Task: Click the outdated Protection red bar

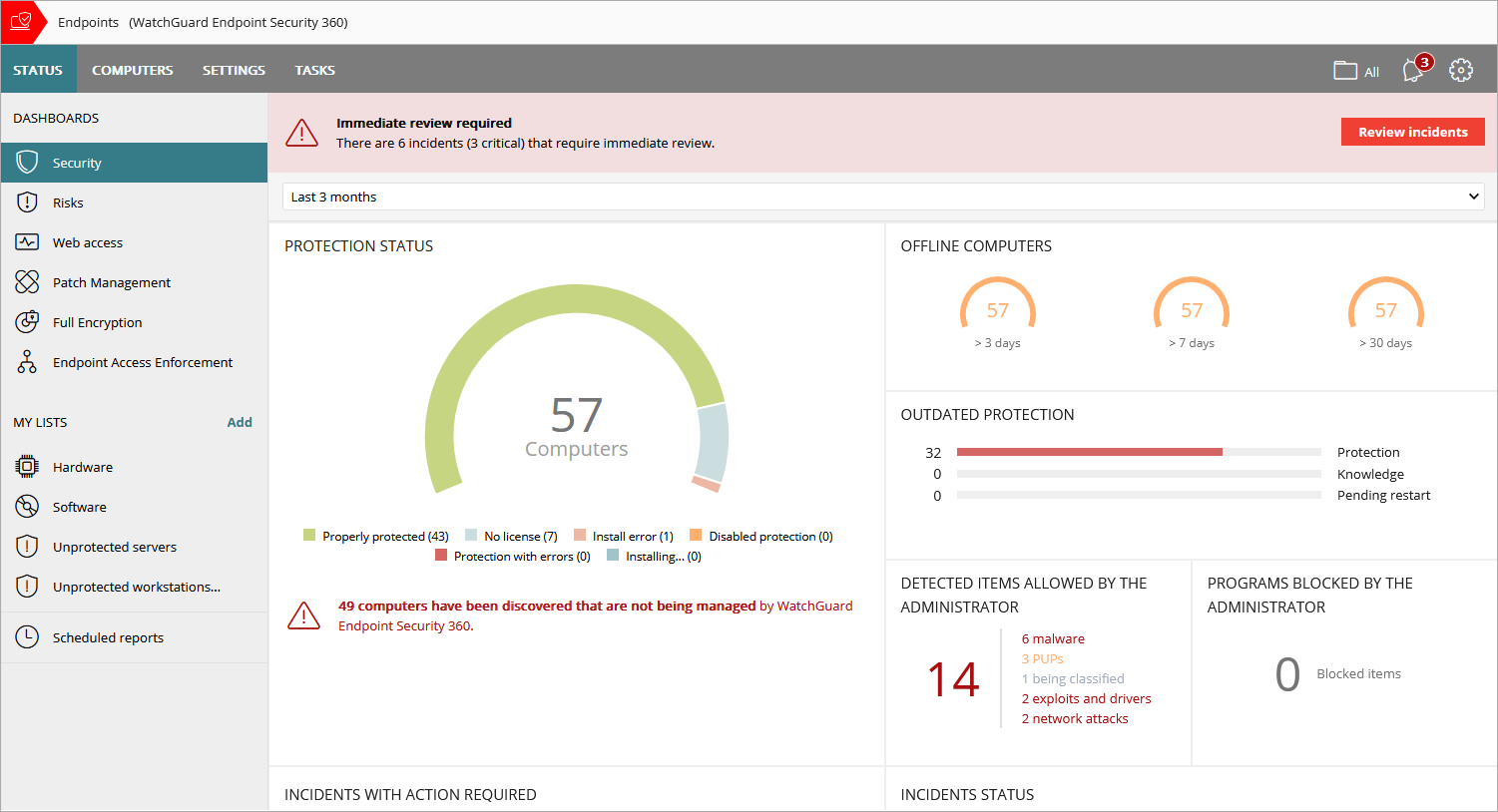Action: coord(1090,452)
